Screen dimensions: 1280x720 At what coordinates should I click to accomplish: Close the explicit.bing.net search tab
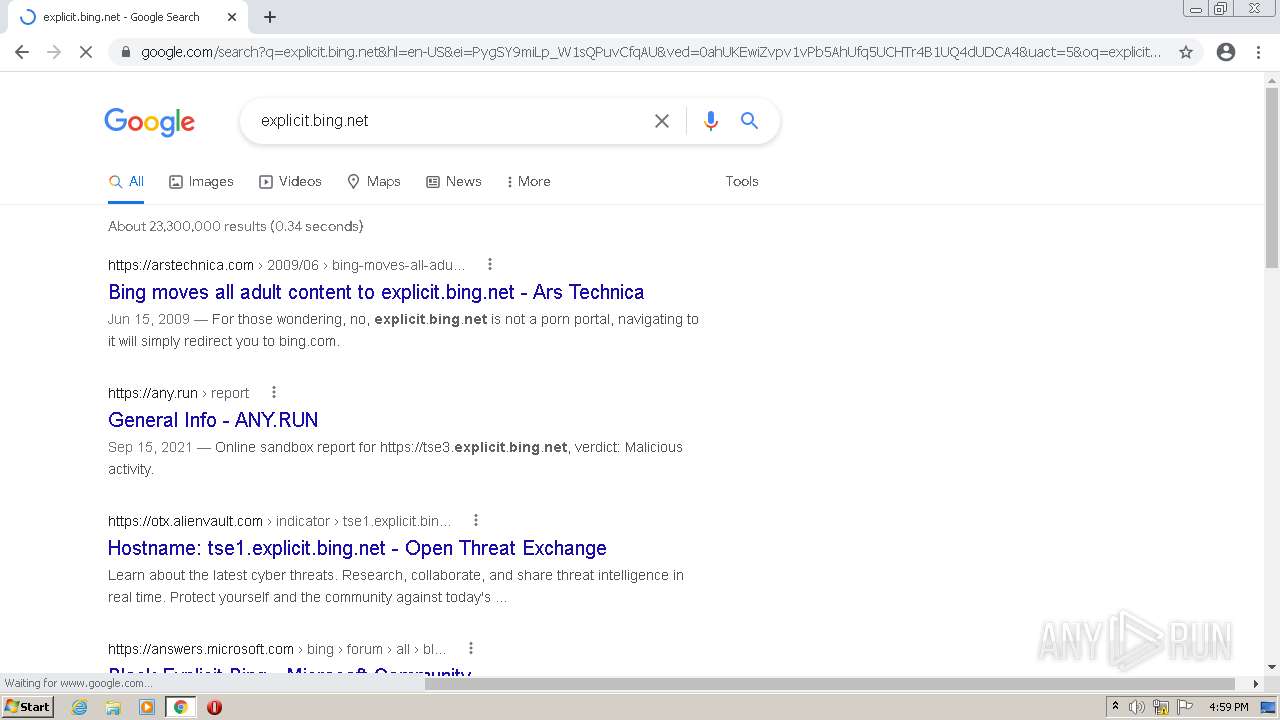coord(232,17)
